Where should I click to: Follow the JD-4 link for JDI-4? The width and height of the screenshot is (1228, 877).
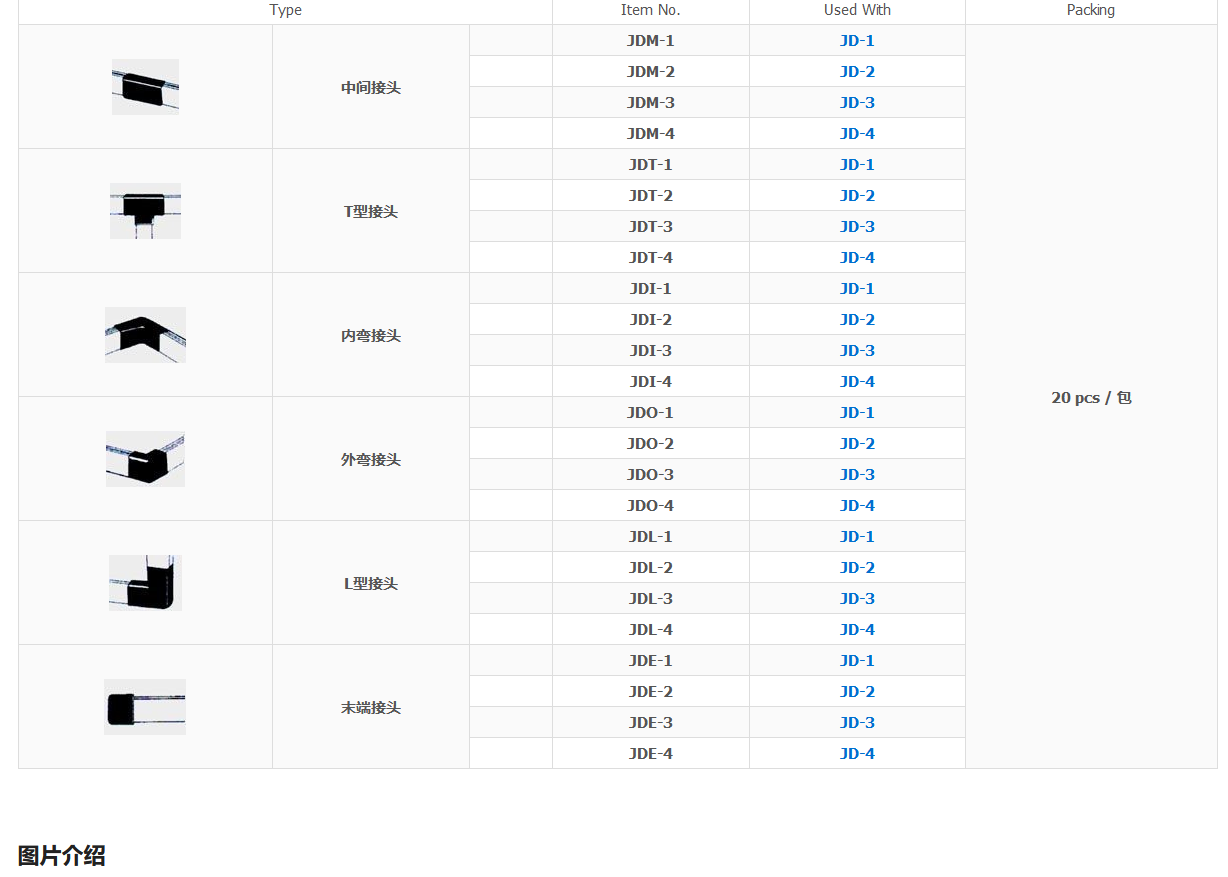coord(857,382)
